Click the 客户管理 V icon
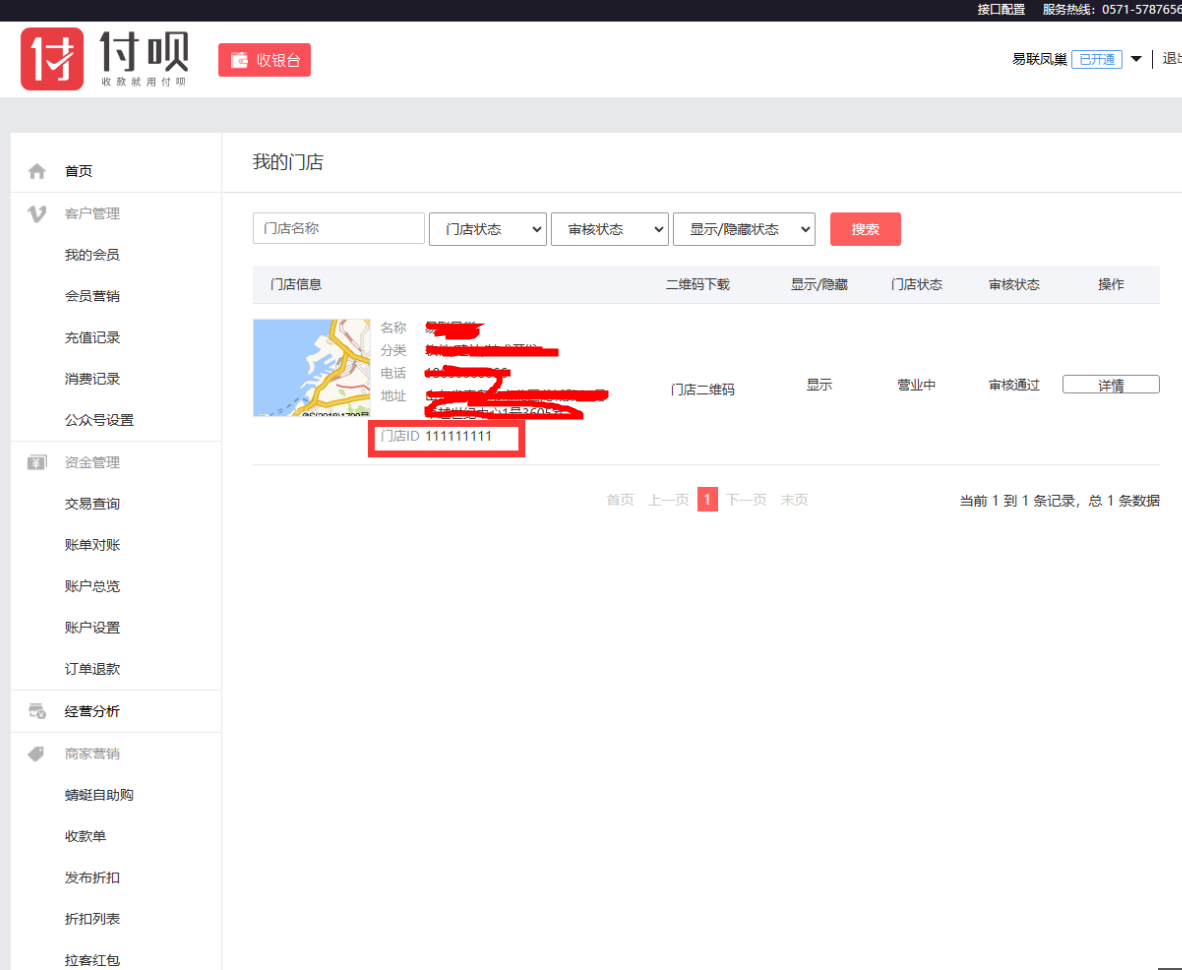The height and width of the screenshot is (970, 1182). tap(37, 213)
